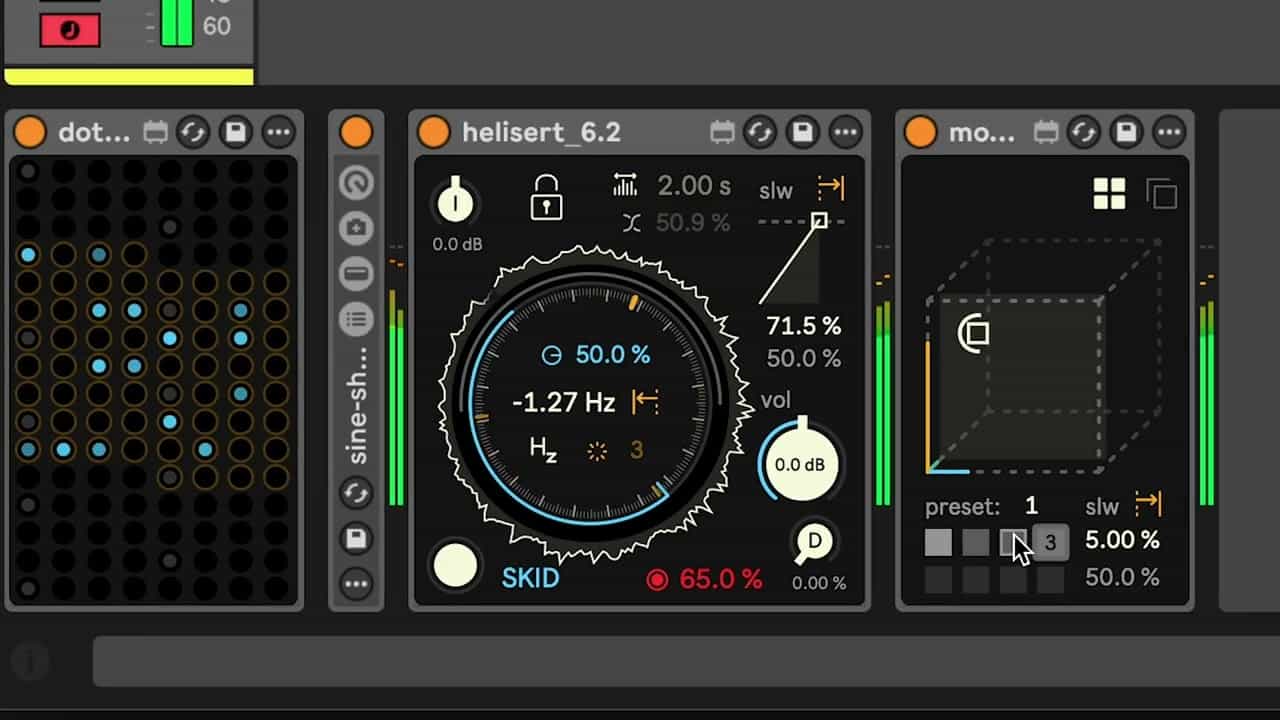Click the vol knob showing 0.0 dB
The height and width of the screenshot is (720, 1280).
tap(800, 464)
